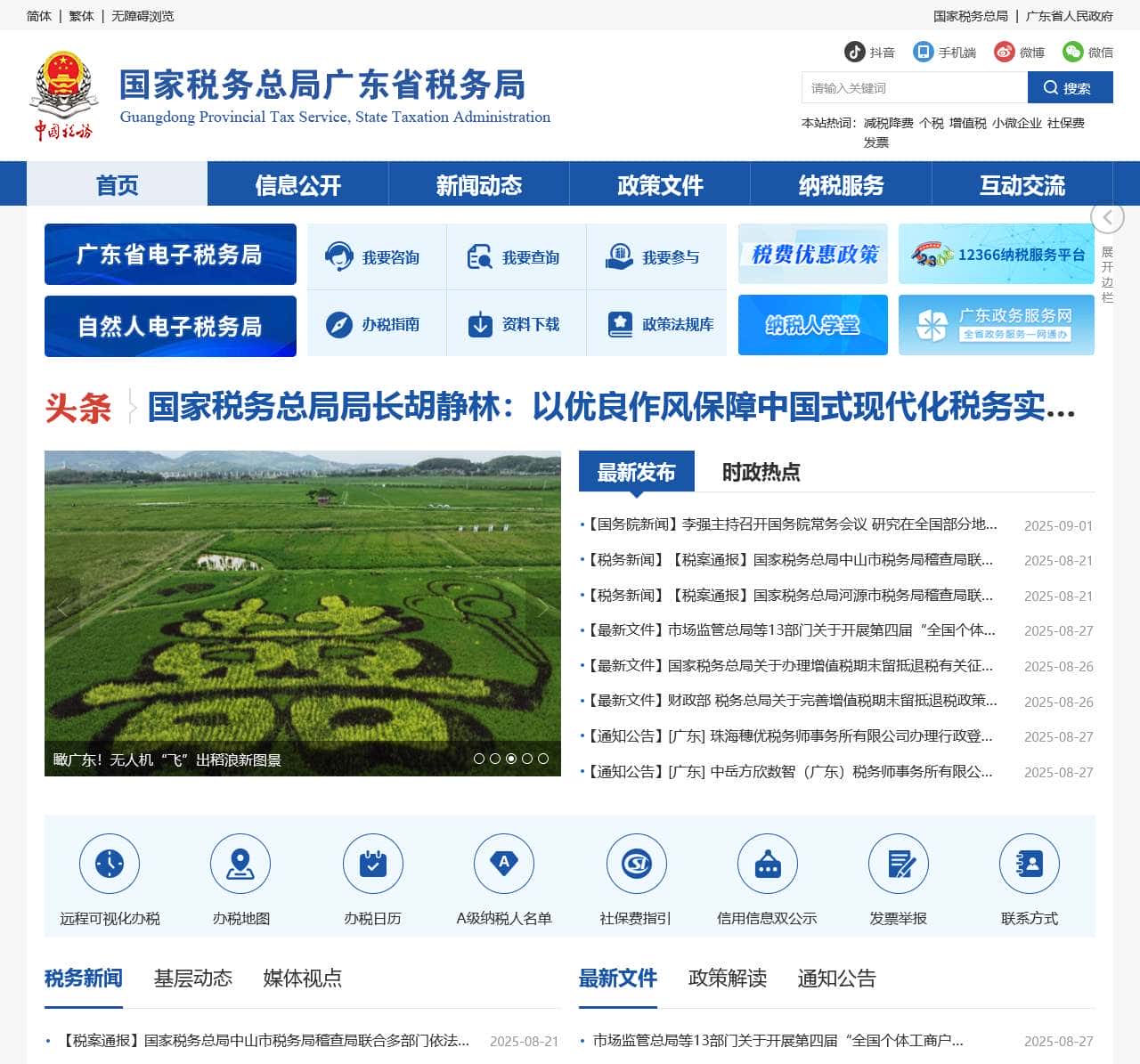
Task: Open 广东省电子税务局 portal
Action: click(x=169, y=255)
